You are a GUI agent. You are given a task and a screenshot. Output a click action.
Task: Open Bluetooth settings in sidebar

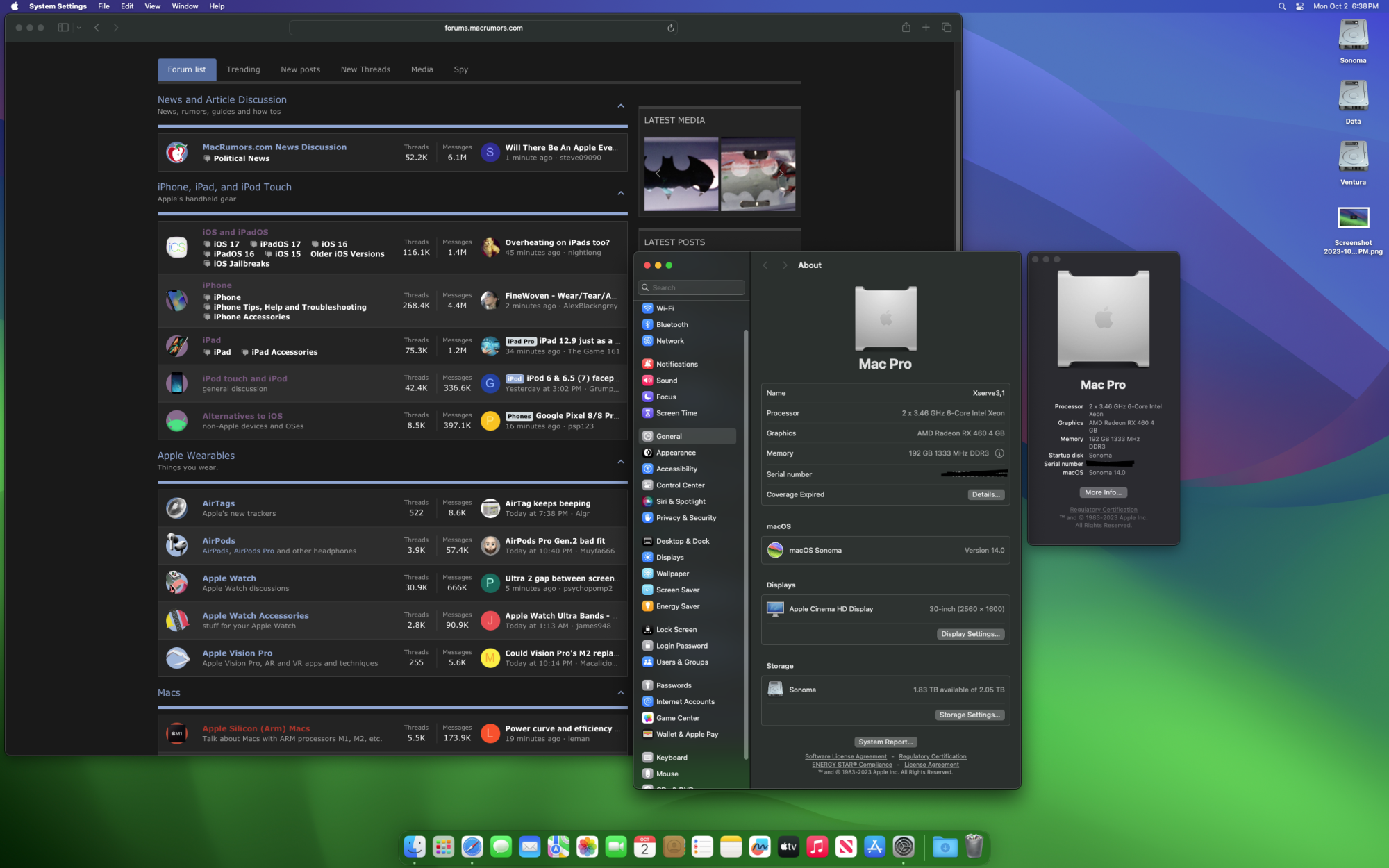[672, 325]
